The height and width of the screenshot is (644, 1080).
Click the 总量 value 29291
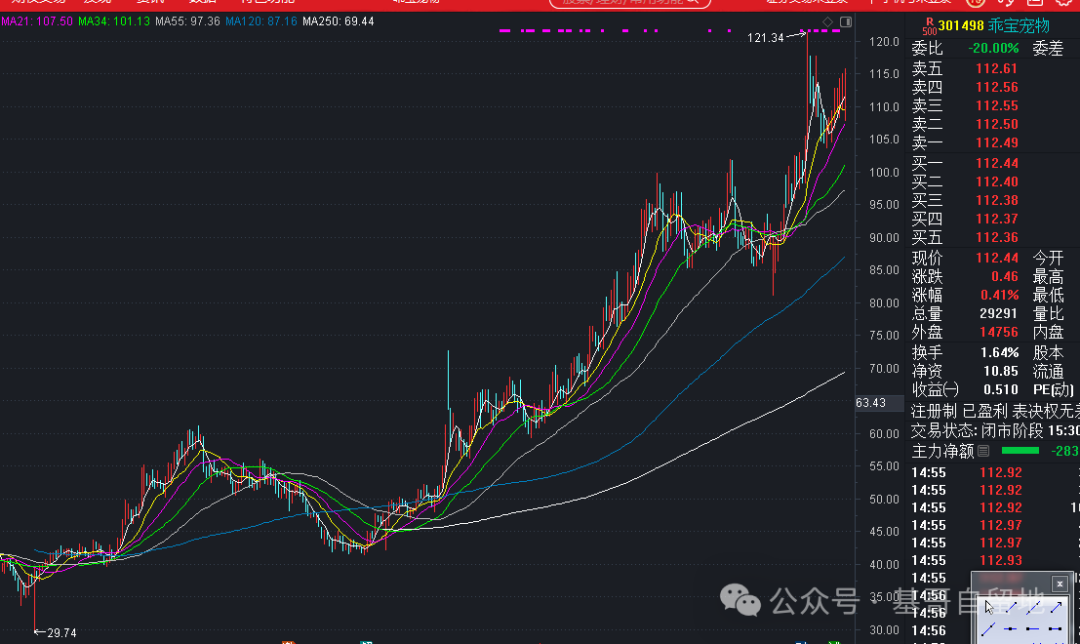(x=999, y=314)
